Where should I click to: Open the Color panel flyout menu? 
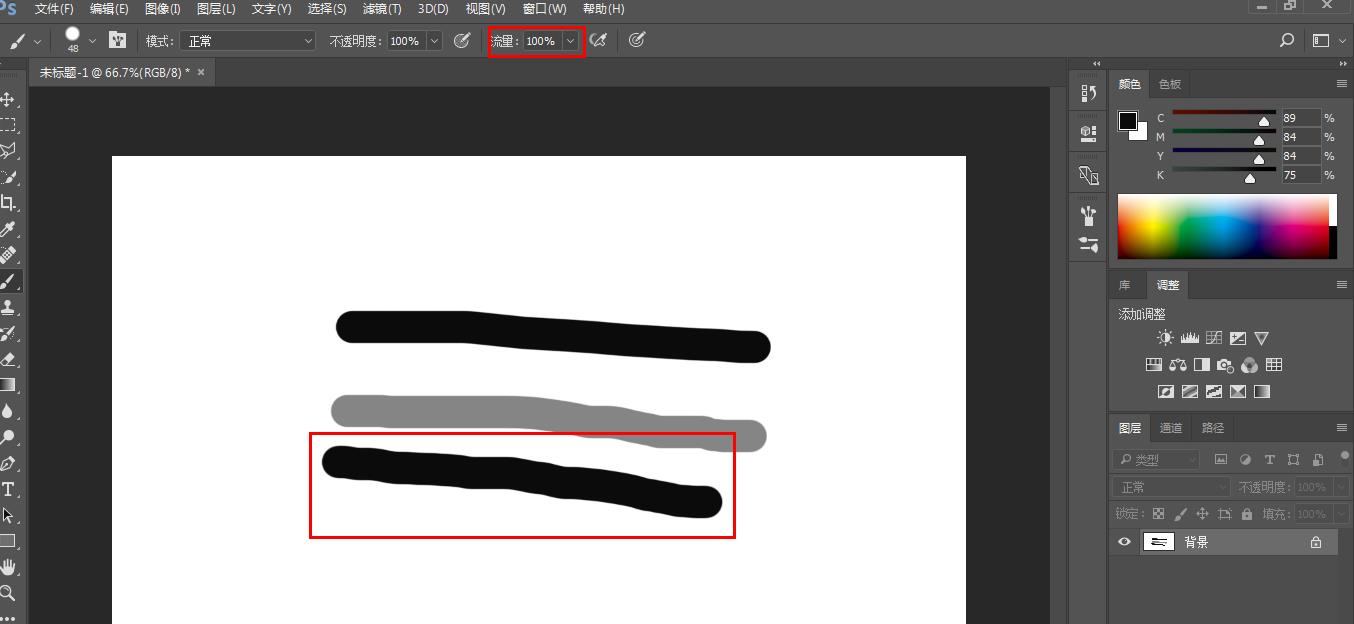coord(1342,84)
